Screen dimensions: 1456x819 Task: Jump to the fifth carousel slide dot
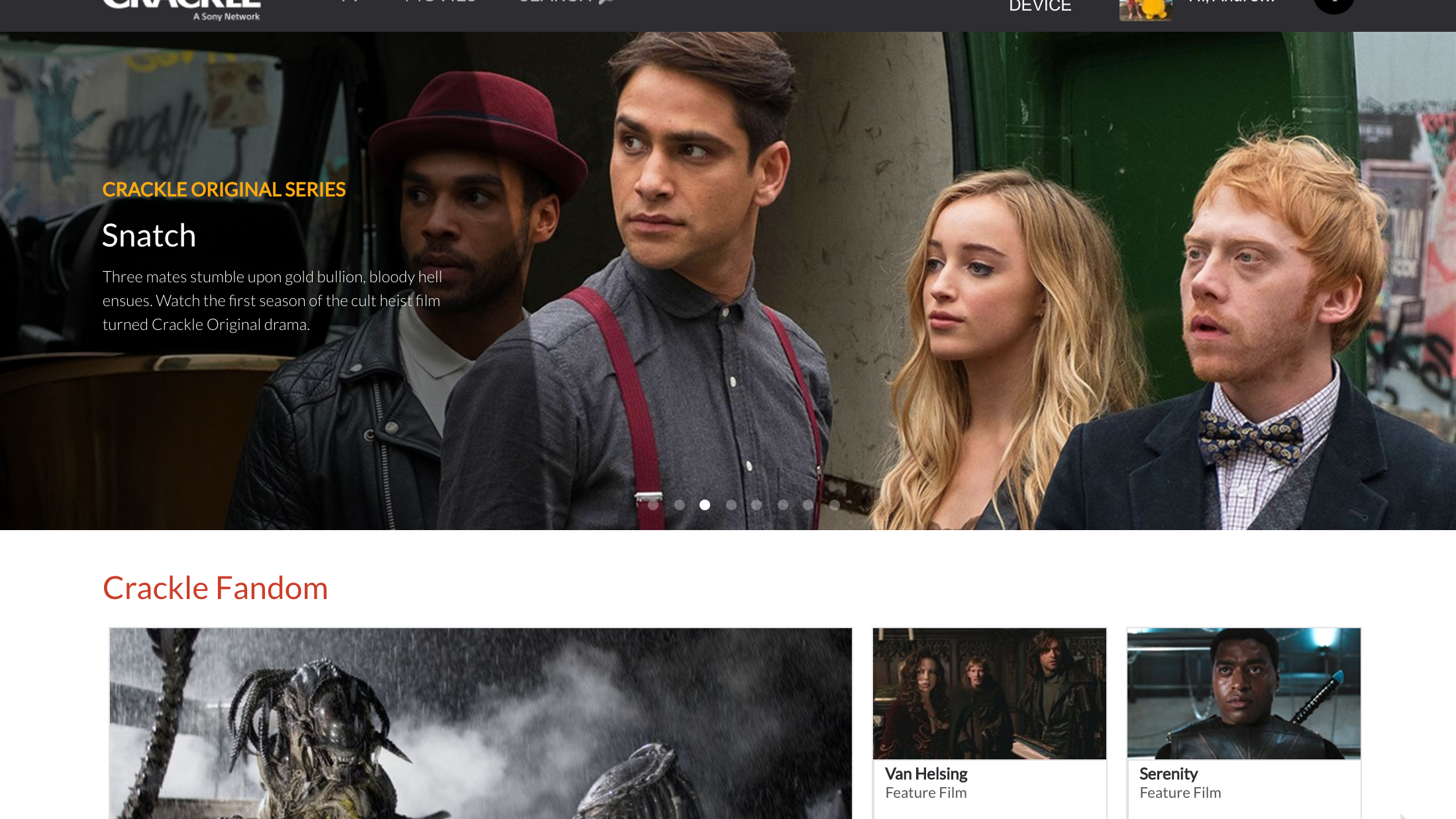(x=756, y=505)
